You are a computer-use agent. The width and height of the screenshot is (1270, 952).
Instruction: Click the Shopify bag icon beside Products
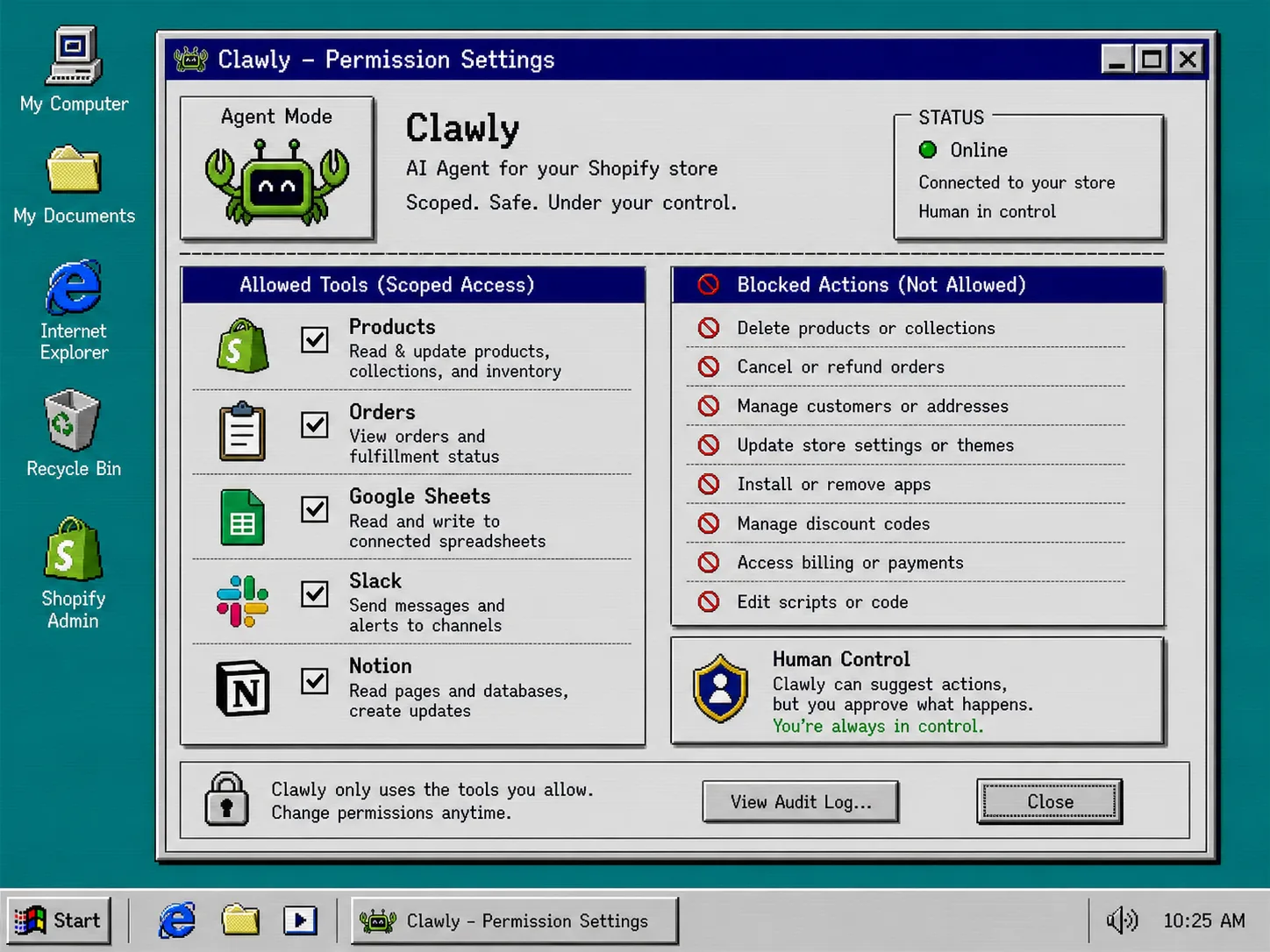click(243, 346)
